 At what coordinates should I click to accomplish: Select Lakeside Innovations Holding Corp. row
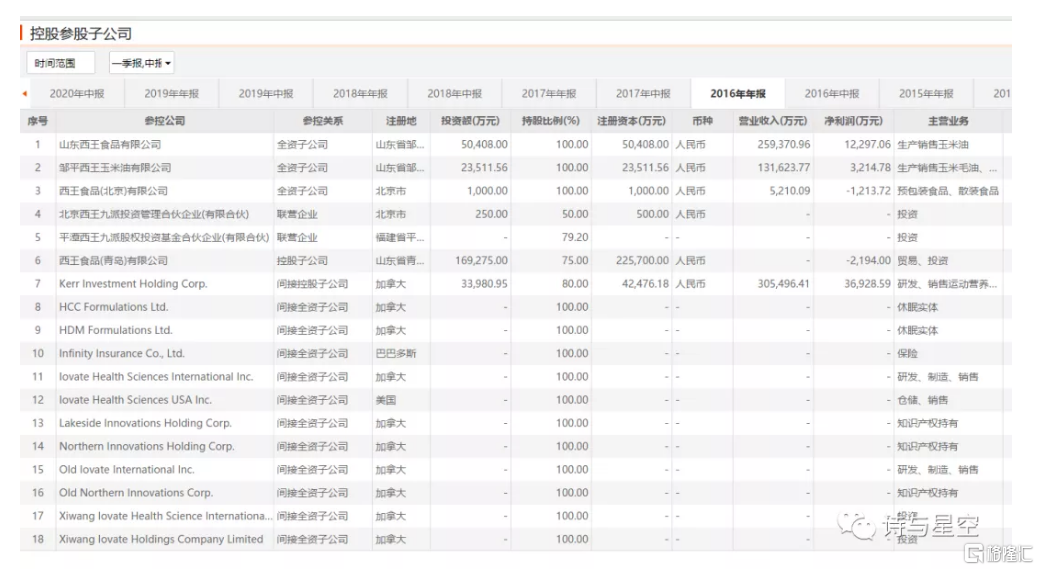516,423
